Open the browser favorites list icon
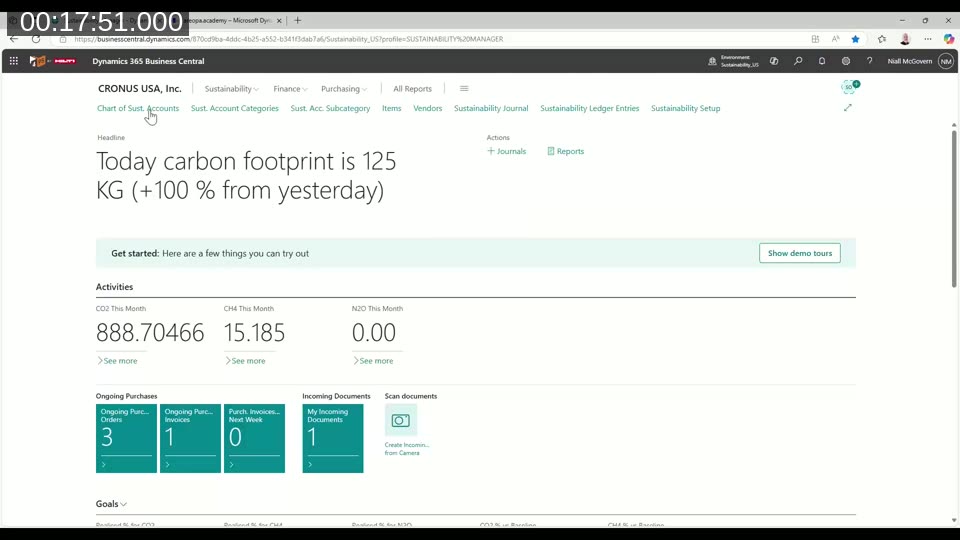This screenshot has width=960, height=540. coord(882,39)
